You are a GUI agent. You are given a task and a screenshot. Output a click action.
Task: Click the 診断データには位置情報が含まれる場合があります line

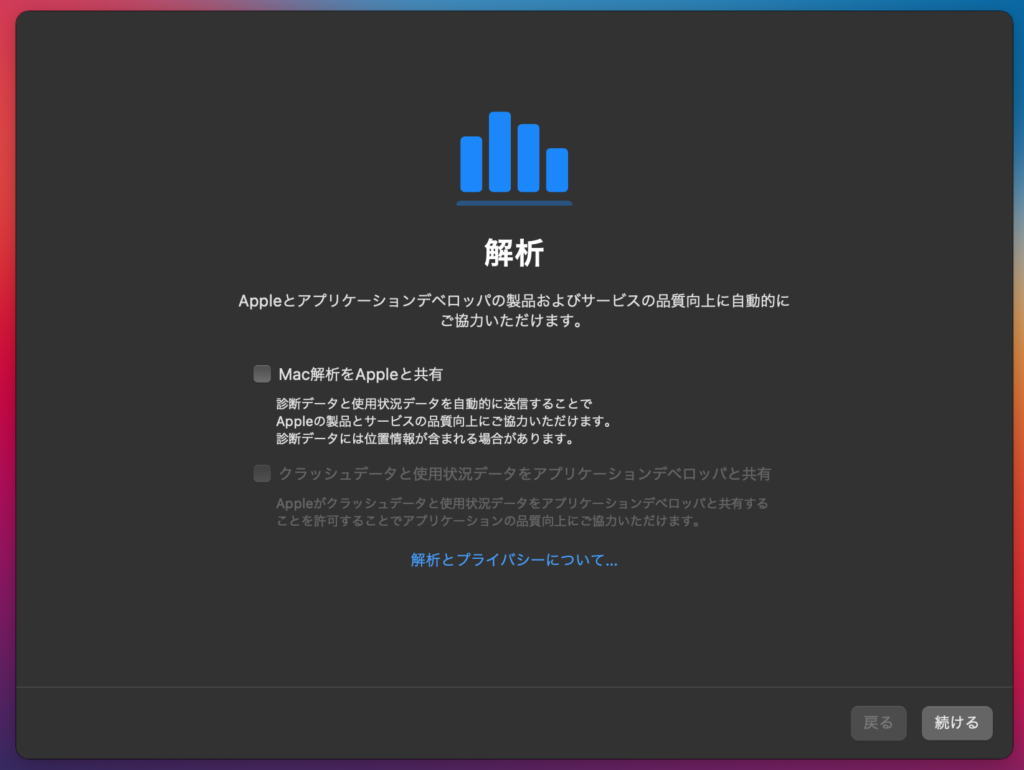426,439
